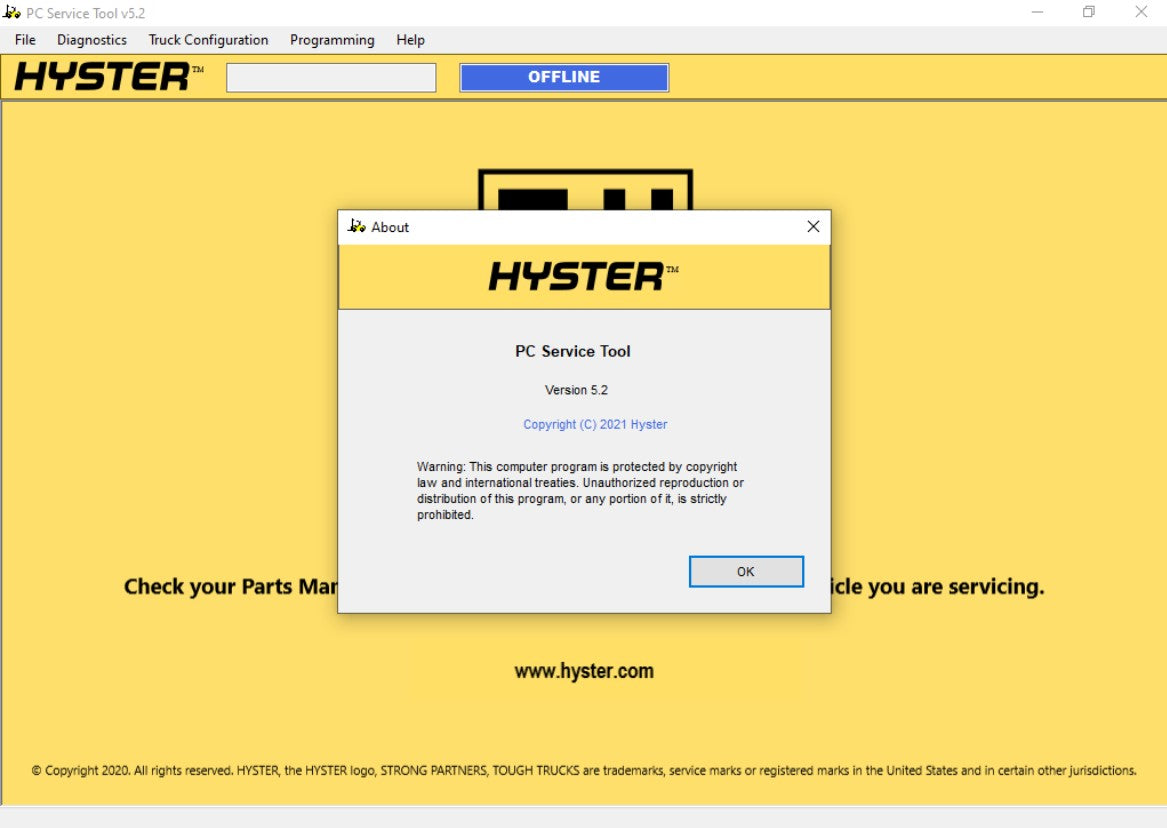Click the forklift icon in the About dialog title bar

click(356, 227)
